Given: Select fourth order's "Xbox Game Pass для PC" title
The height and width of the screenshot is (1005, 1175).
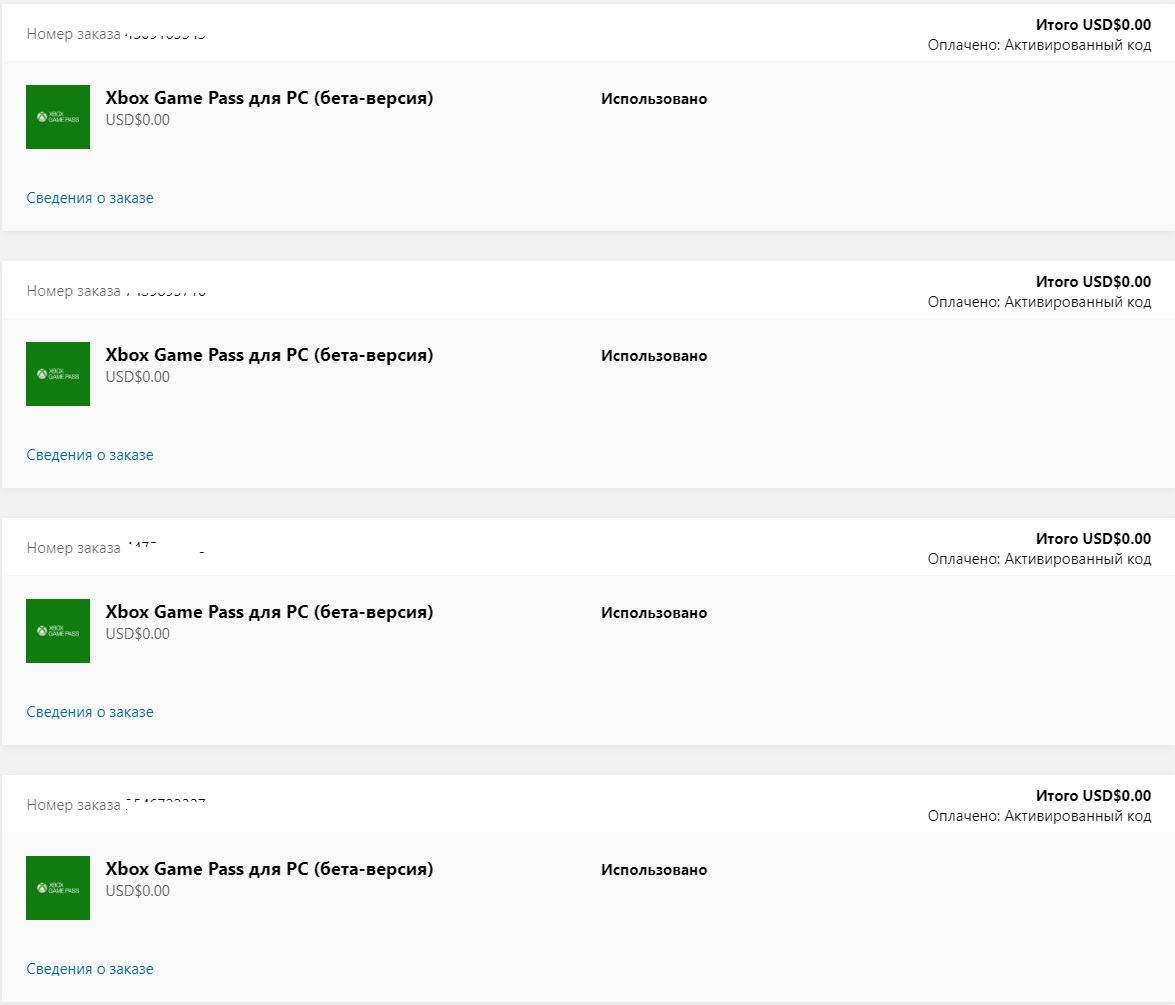Looking at the screenshot, I should 269,869.
